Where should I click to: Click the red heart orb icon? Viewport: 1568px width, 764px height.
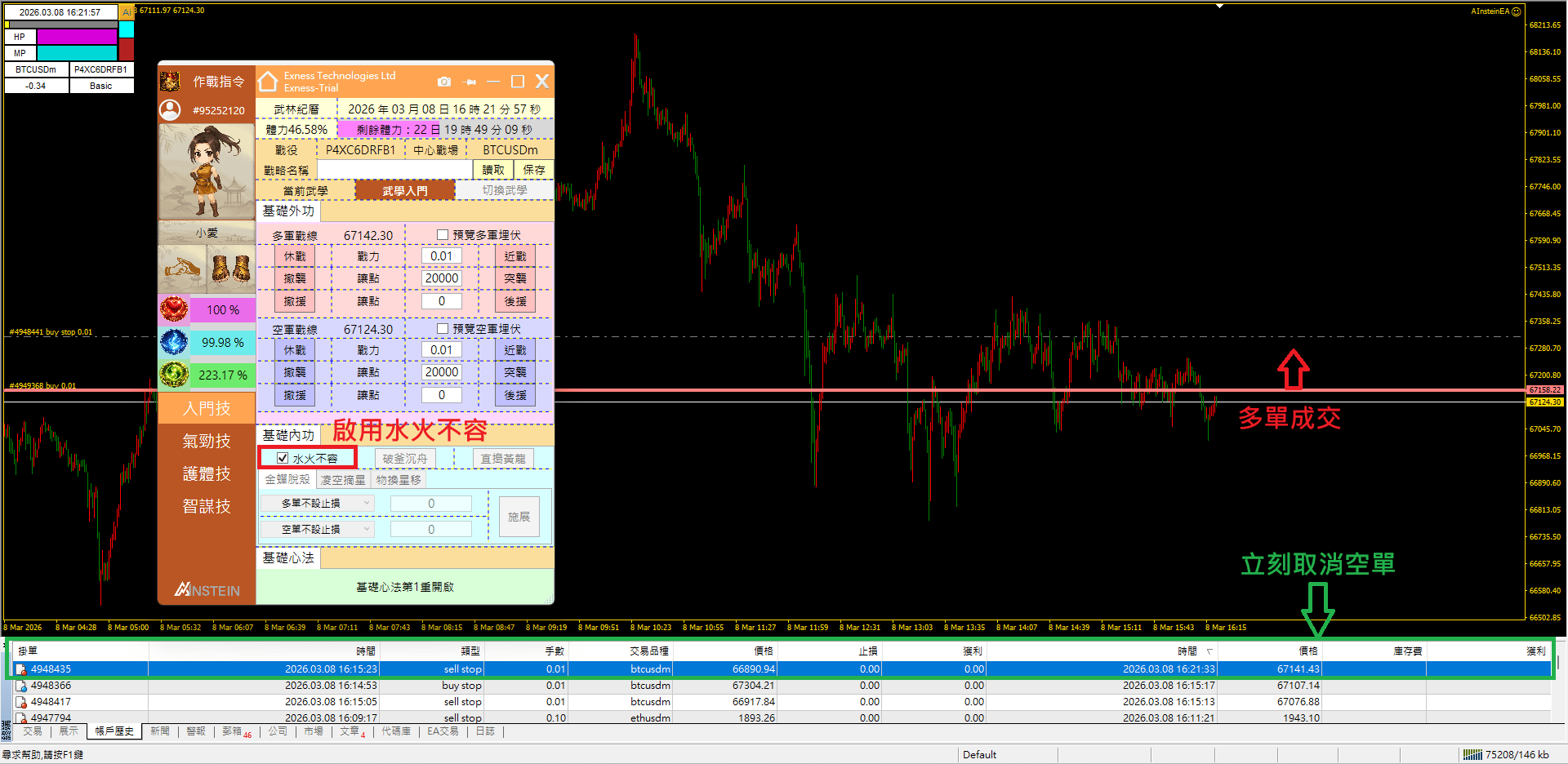(x=174, y=309)
